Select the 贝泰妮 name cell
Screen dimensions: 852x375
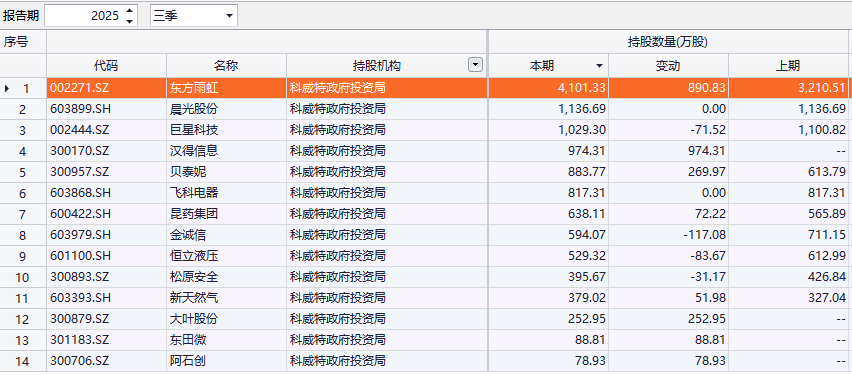(x=226, y=172)
